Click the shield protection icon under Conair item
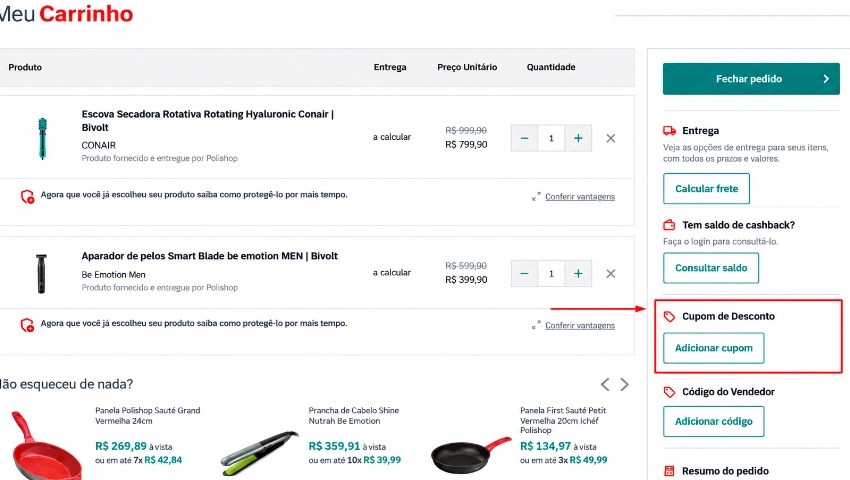This screenshot has width=850, height=480. pos(27,196)
